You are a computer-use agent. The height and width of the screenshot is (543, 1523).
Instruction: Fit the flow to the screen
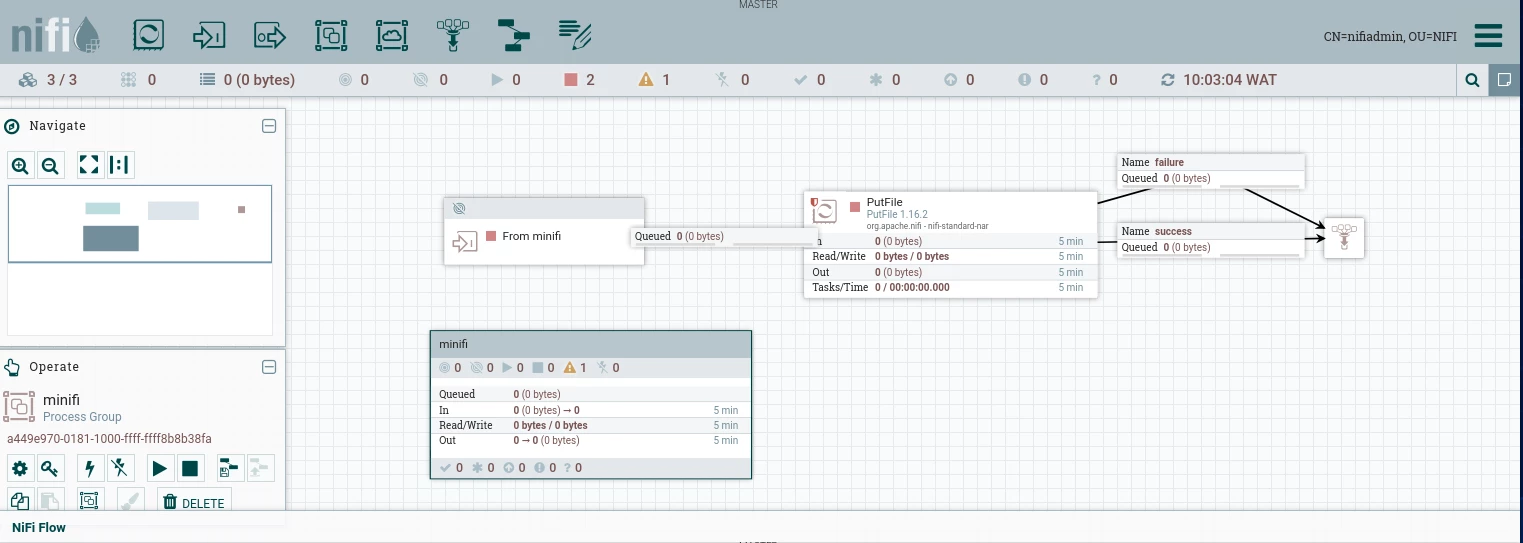pos(89,165)
